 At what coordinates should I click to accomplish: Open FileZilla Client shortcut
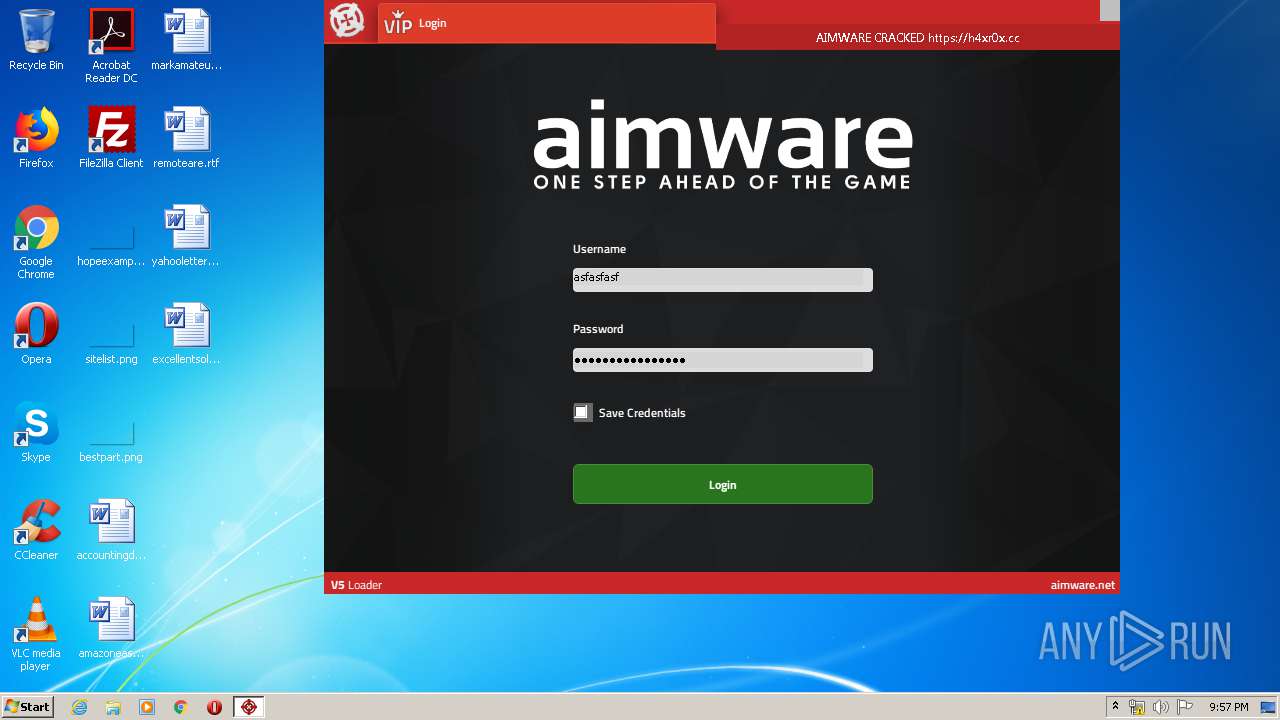(x=111, y=138)
